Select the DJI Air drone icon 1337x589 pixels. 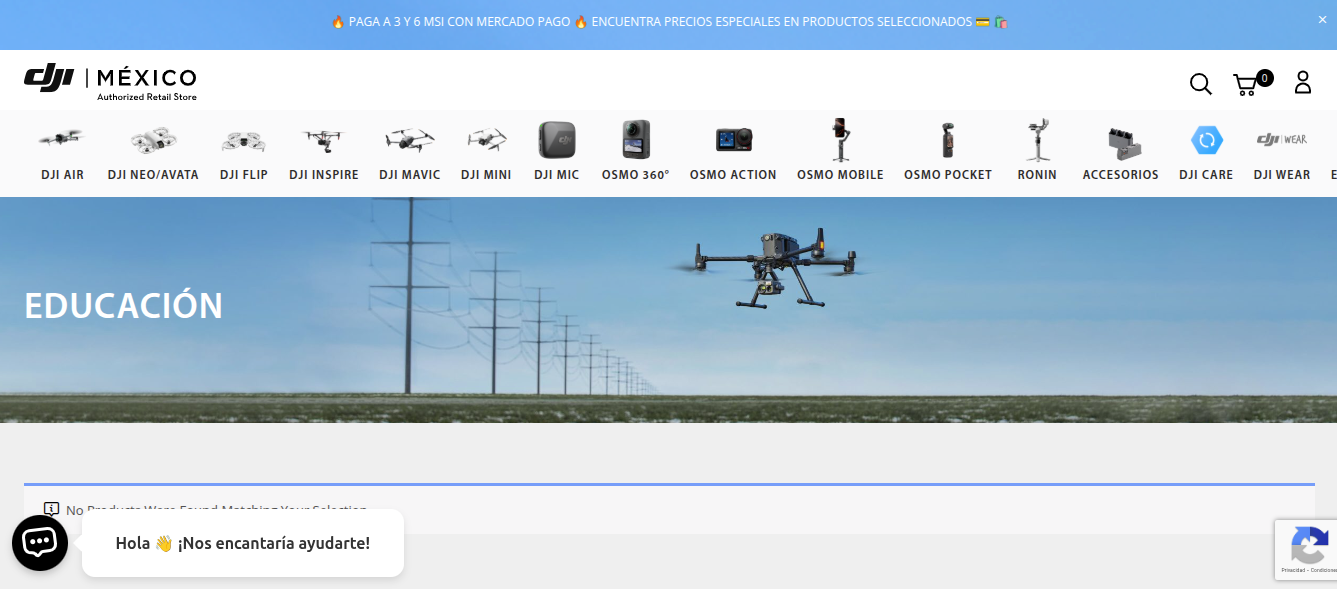[62, 139]
